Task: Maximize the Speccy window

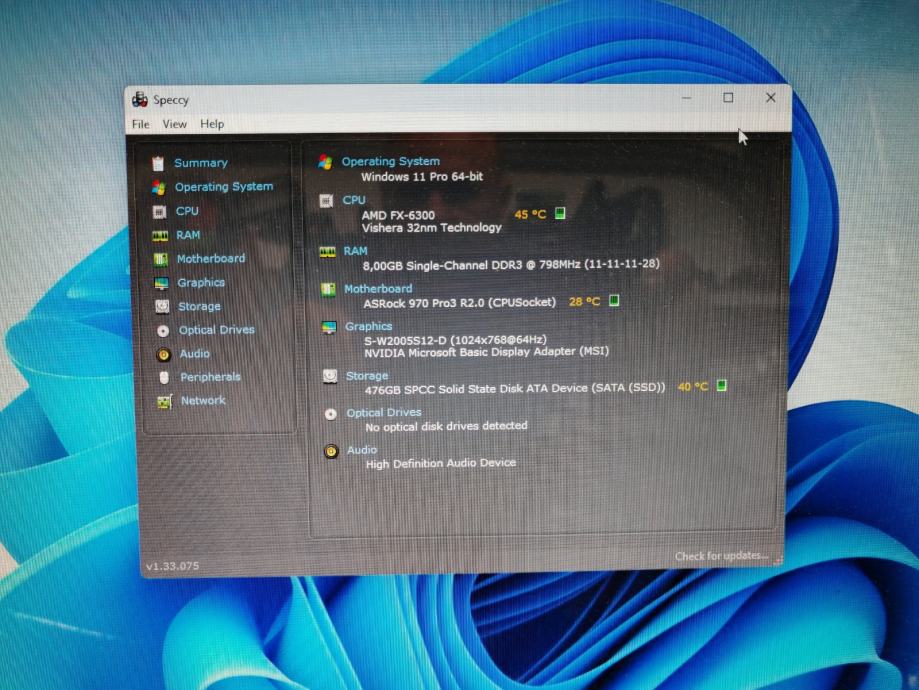Action: click(x=728, y=98)
